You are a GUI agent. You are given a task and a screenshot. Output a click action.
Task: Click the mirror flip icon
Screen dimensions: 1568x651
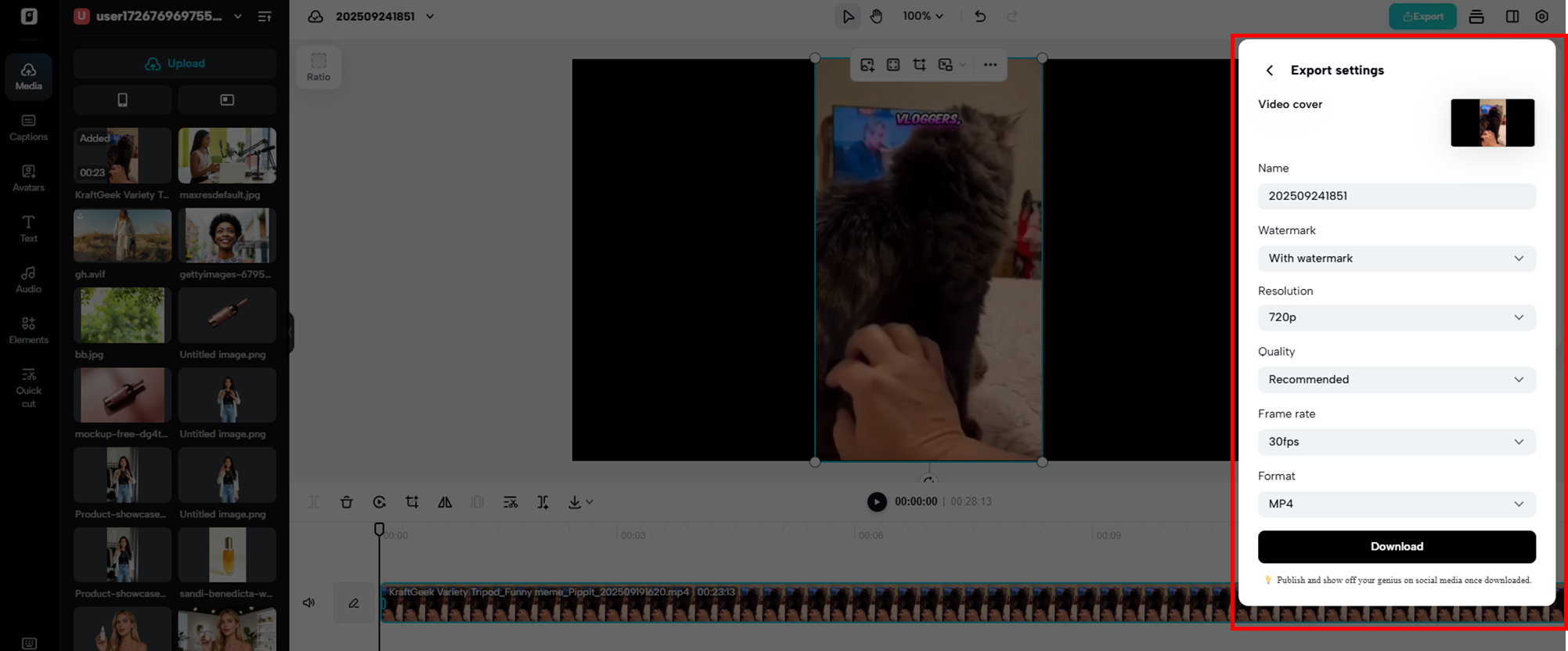point(445,502)
